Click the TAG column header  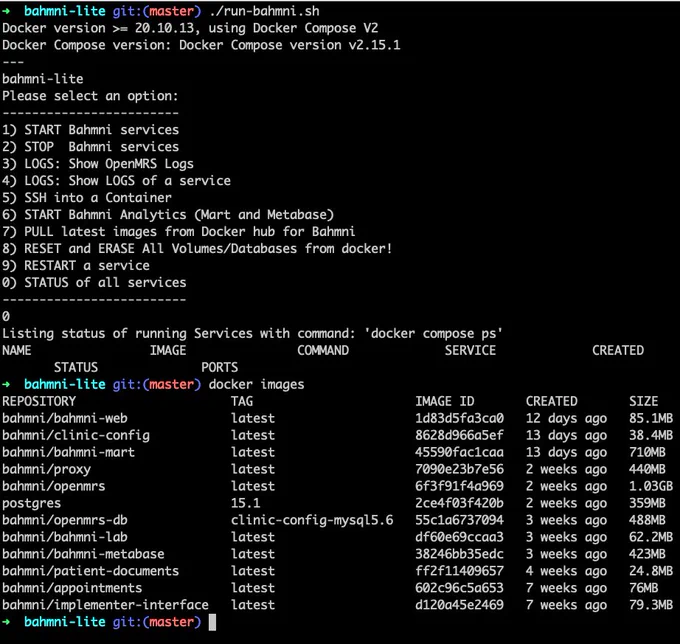(x=242, y=402)
